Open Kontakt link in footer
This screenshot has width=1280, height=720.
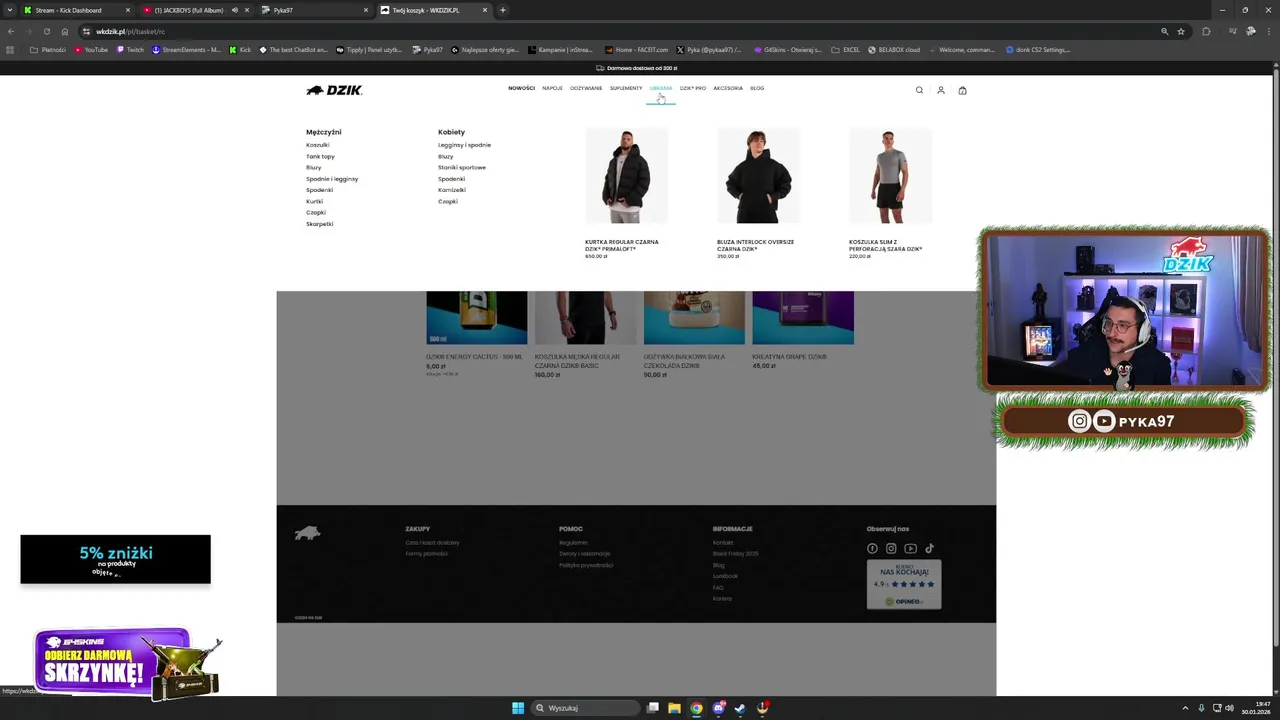click(x=723, y=542)
